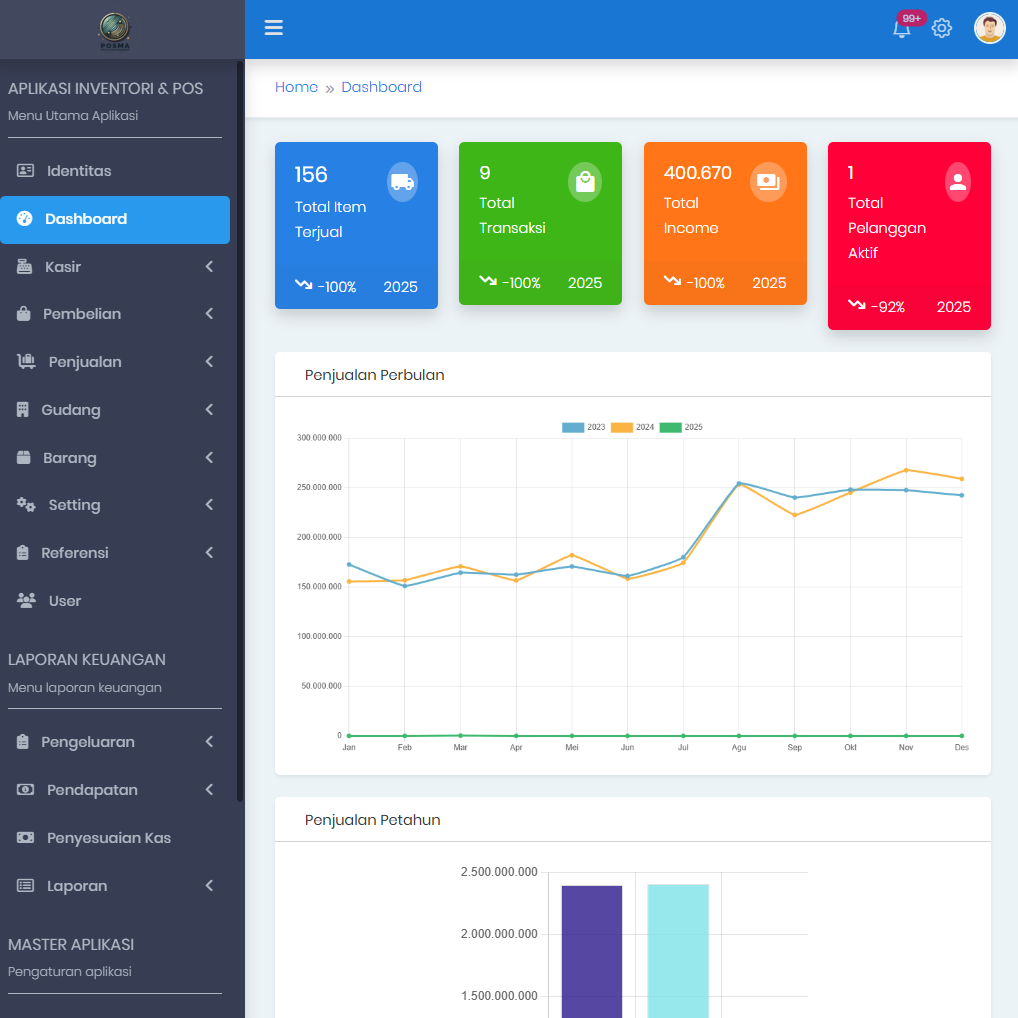The image size is (1018, 1018).
Task: Go to Home breadcrumb link
Action: point(296,87)
